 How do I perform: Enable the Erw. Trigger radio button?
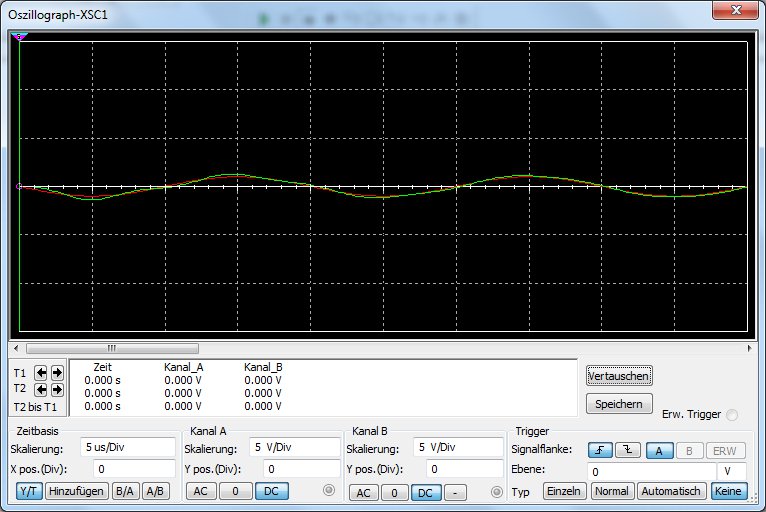pyautogui.click(x=732, y=415)
